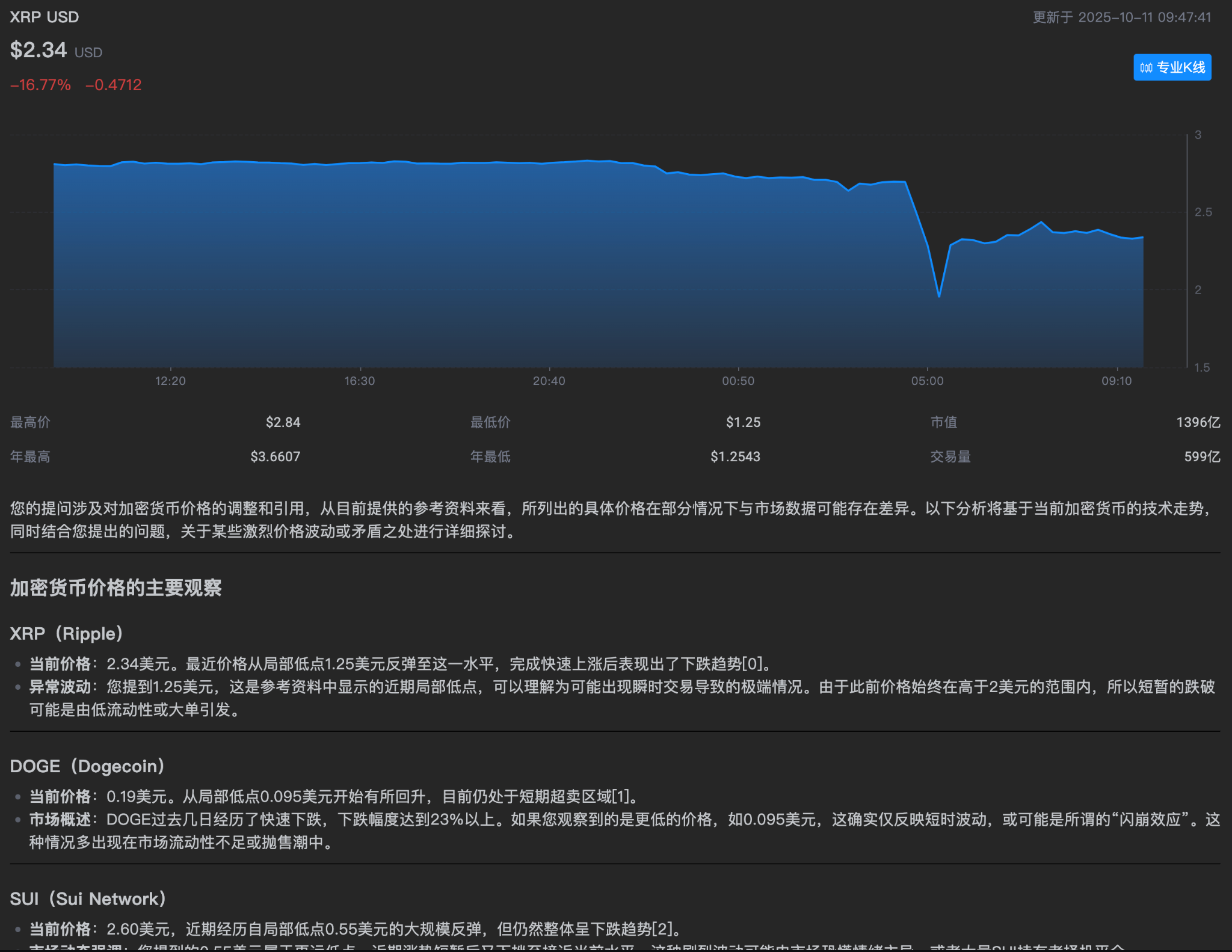This screenshot has height=952, width=1232.
Task: Click the 16:30 time label on chart axis
Action: tap(359, 381)
